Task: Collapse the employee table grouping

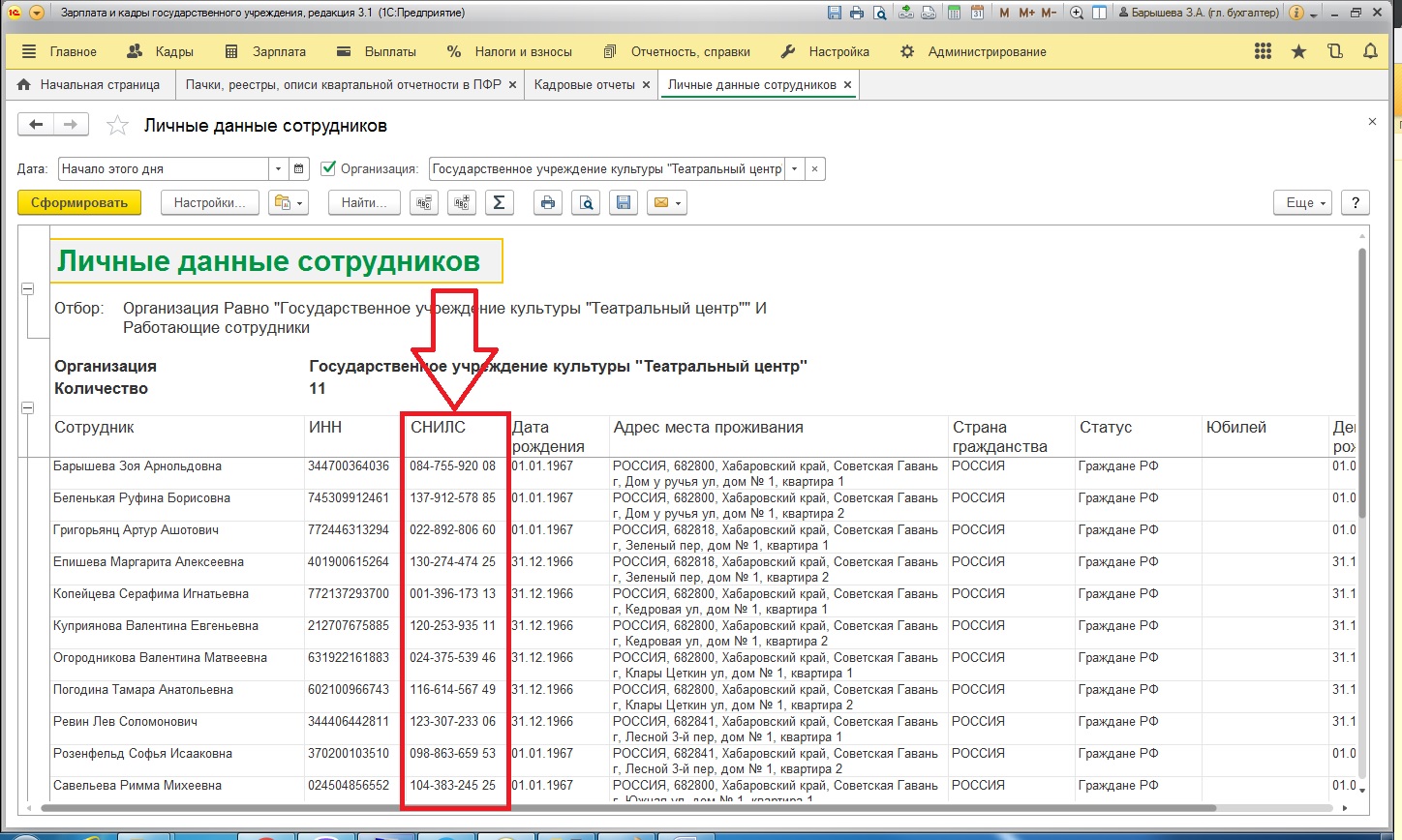Action: point(27,408)
